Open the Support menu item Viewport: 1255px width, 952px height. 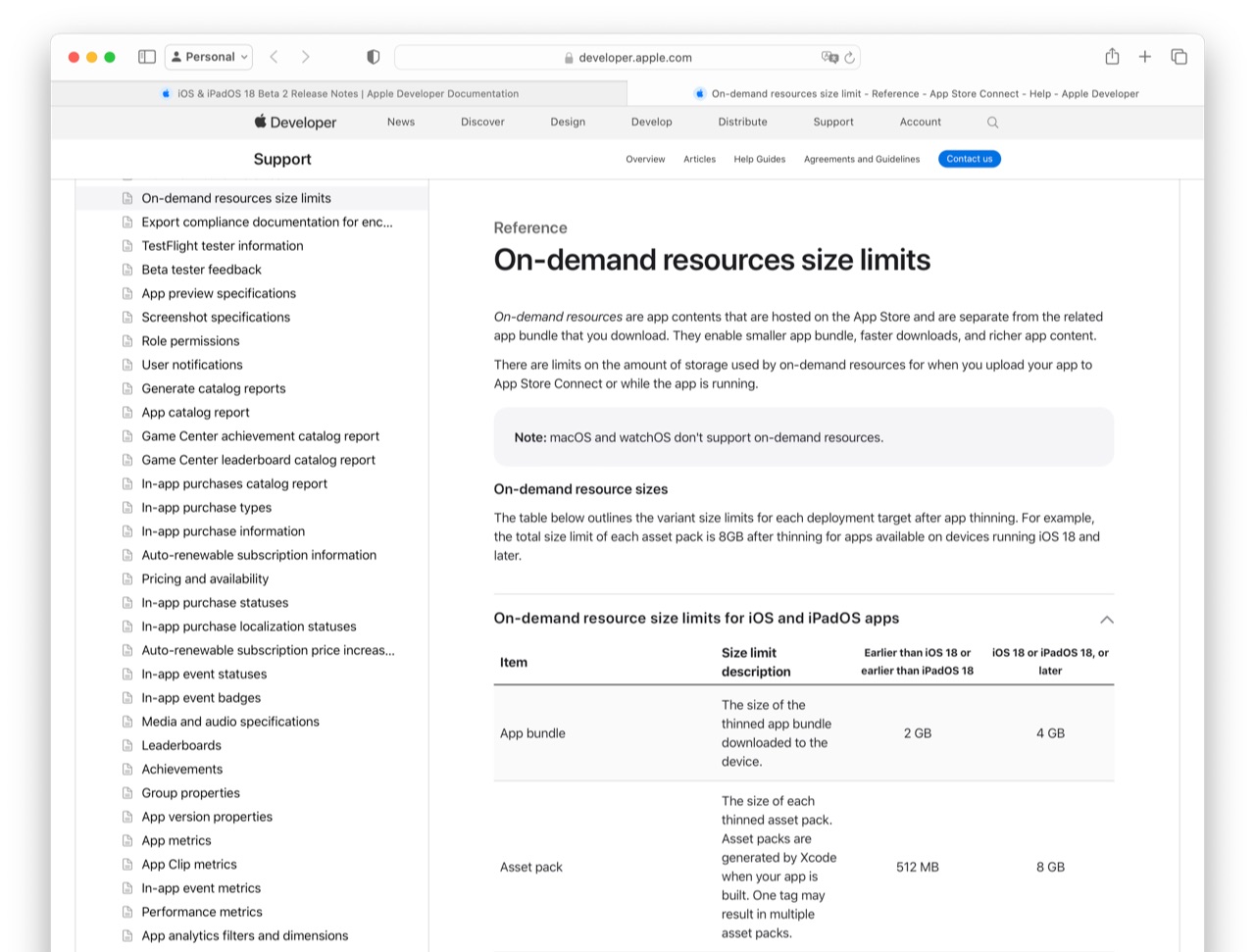[833, 122]
